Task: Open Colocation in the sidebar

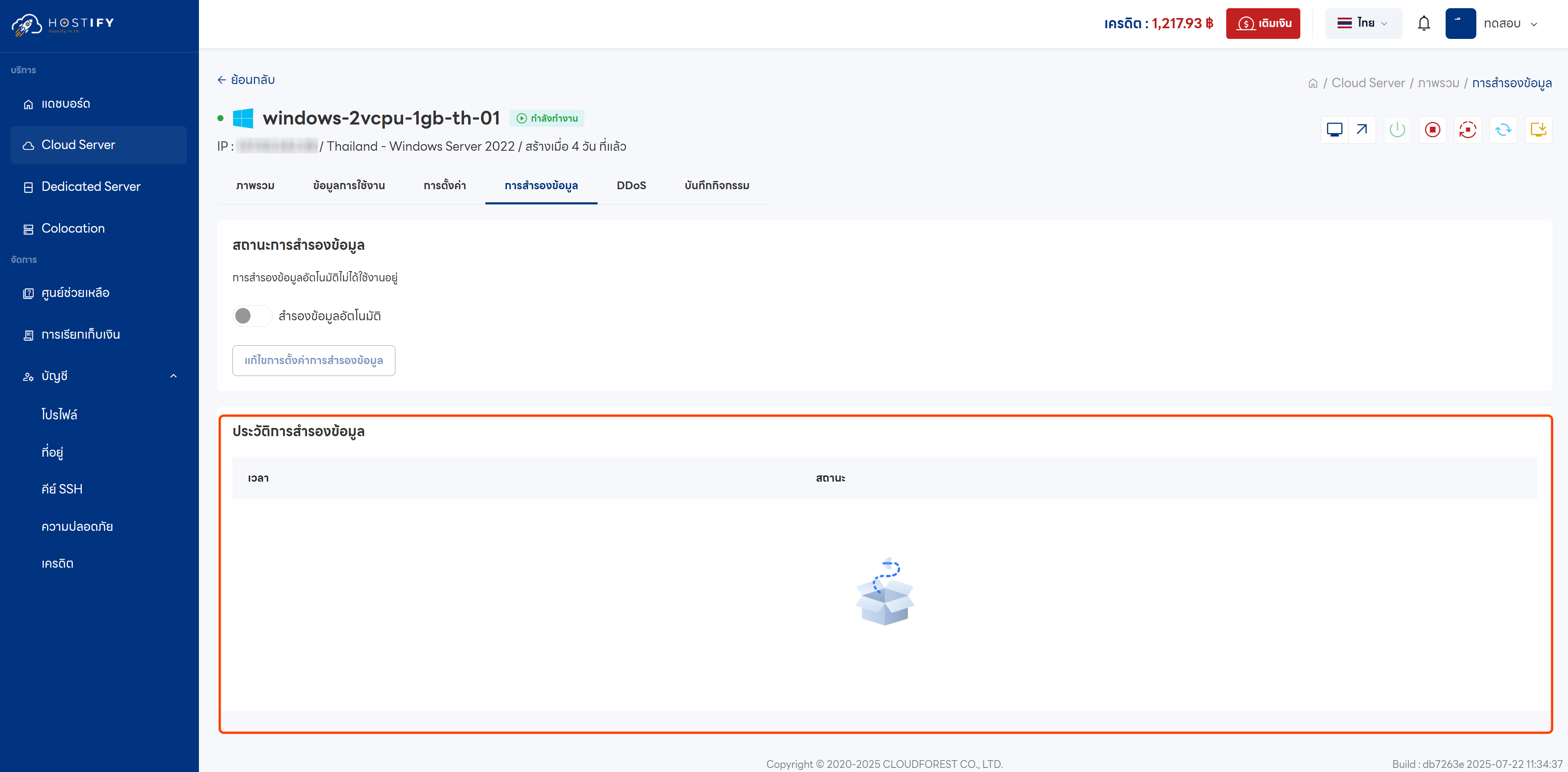Action: coord(99,229)
